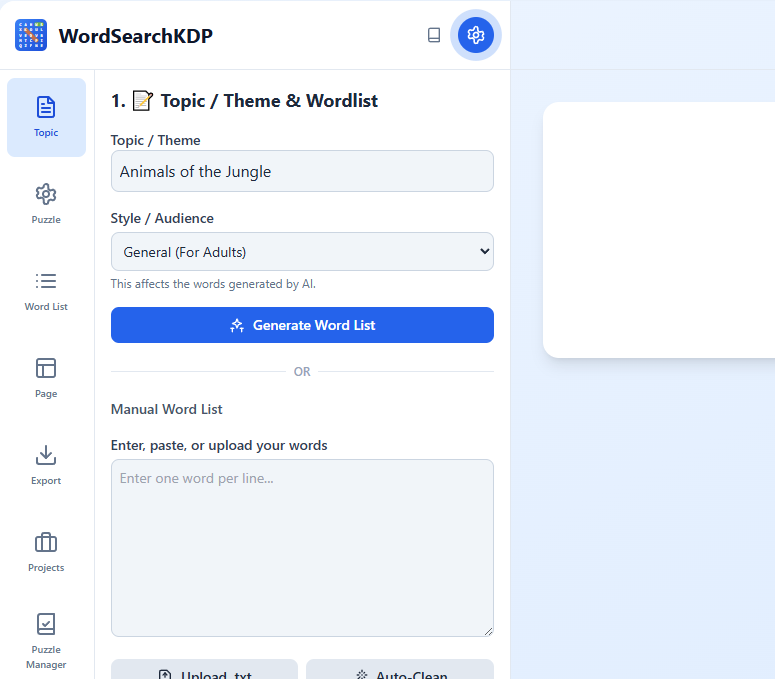The height and width of the screenshot is (679, 775).
Task: Click the Generate Word List button
Action: tap(302, 325)
